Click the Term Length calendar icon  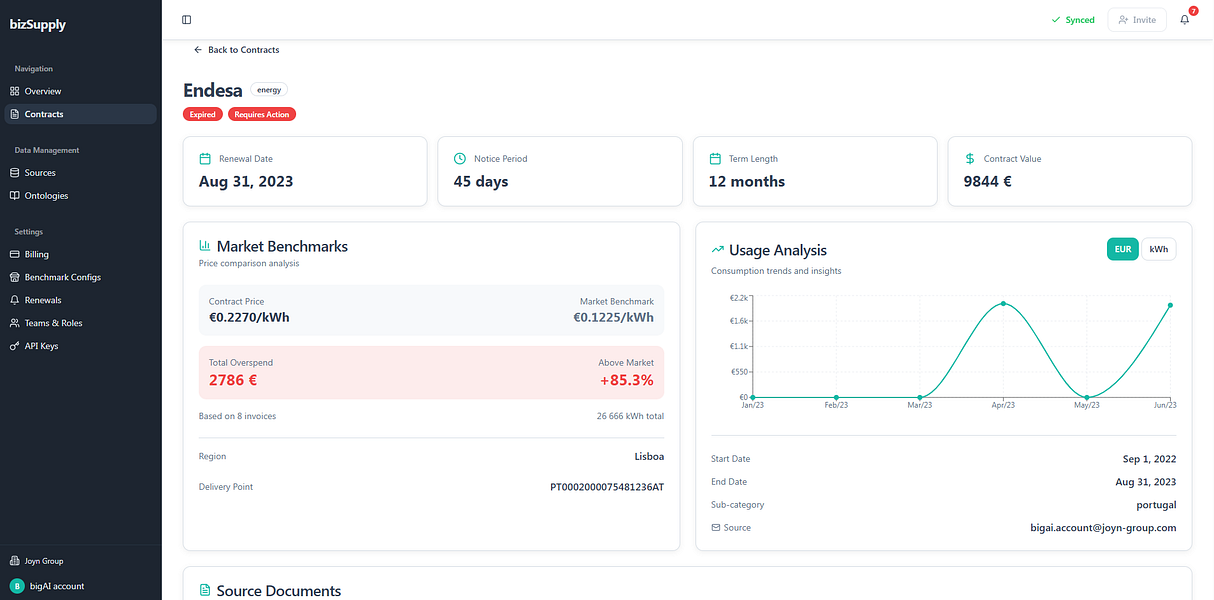715,159
